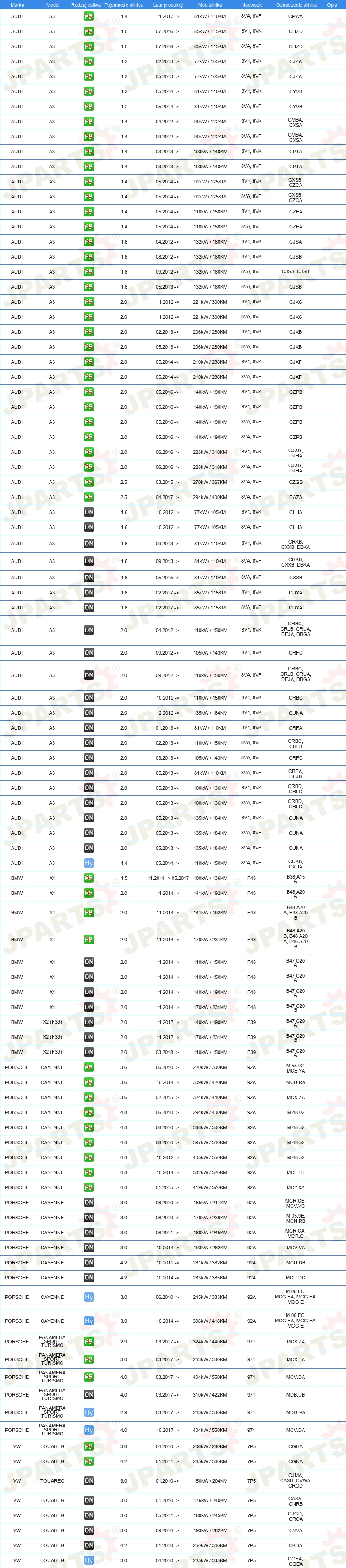Click petrol icon in Cayenne MCX.ZA row

pyautogui.click(x=89, y=1097)
